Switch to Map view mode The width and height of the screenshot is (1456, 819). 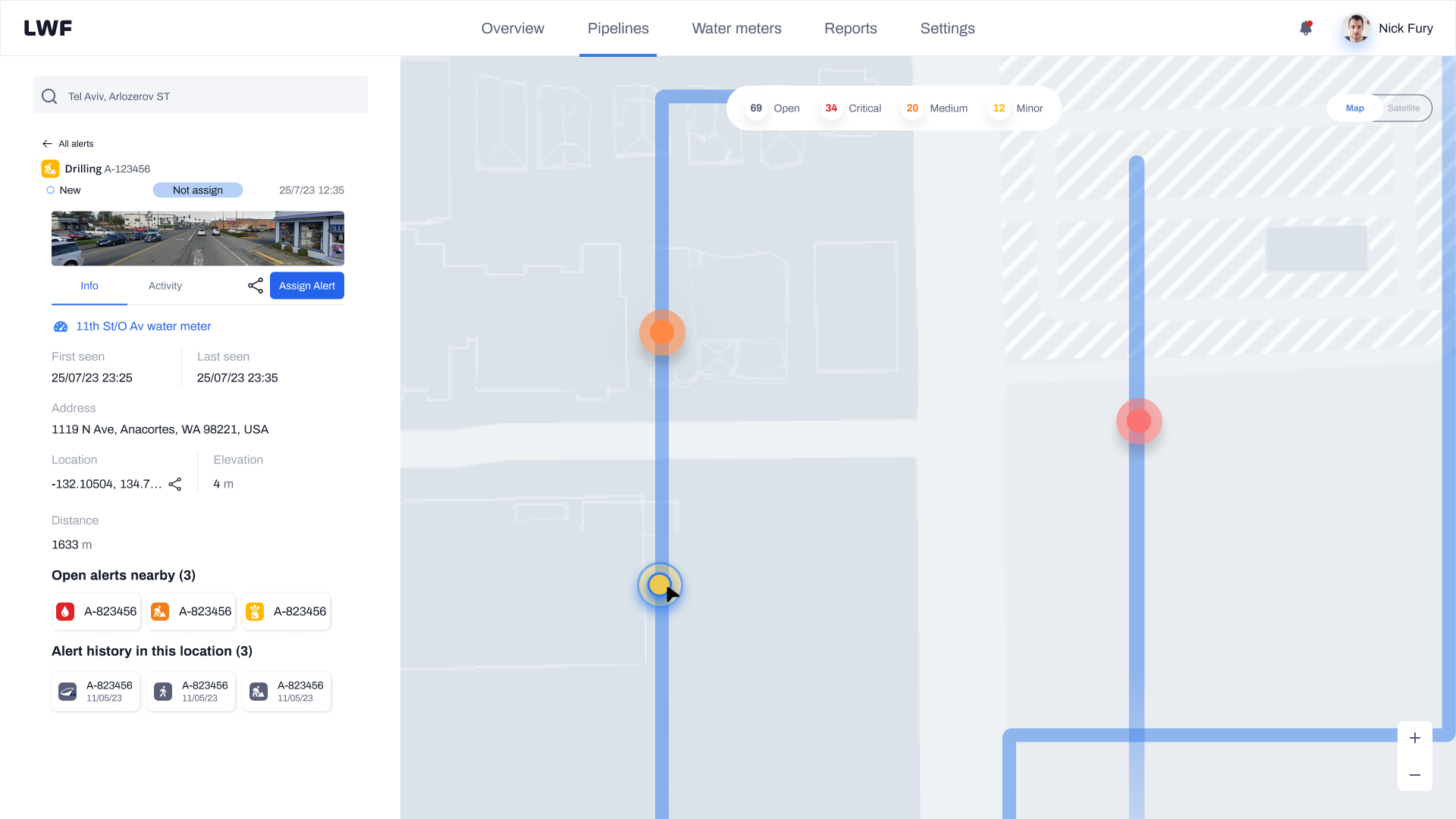point(1355,108)
